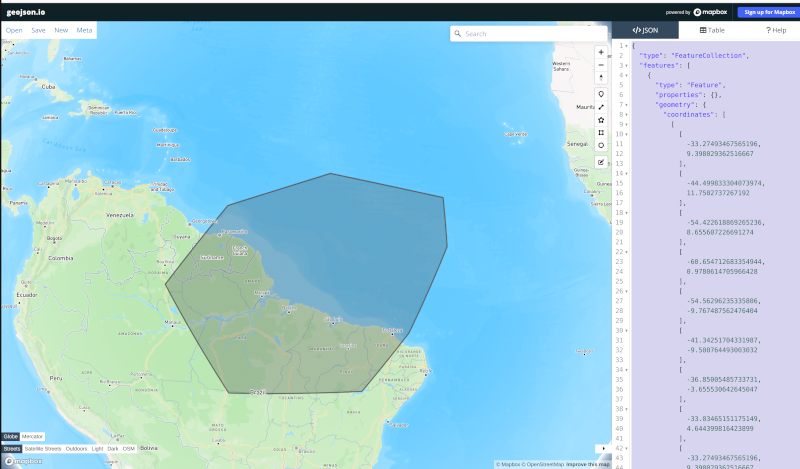Zoom out of the map

point(601,65)
